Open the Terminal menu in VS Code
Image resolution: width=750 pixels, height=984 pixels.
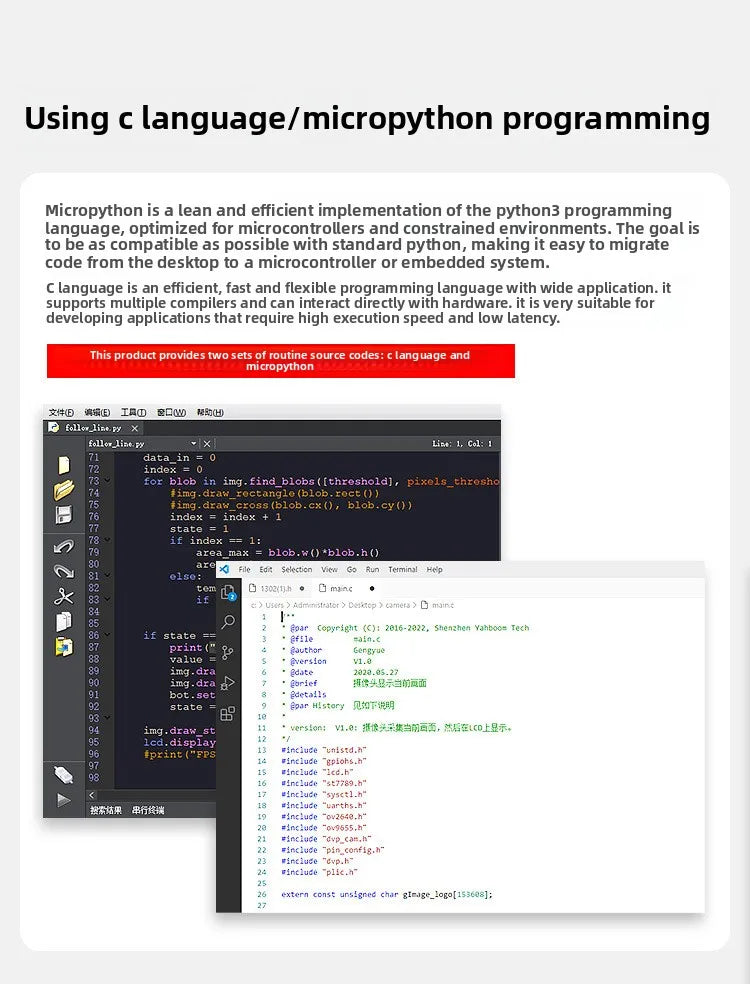(402, 570)
